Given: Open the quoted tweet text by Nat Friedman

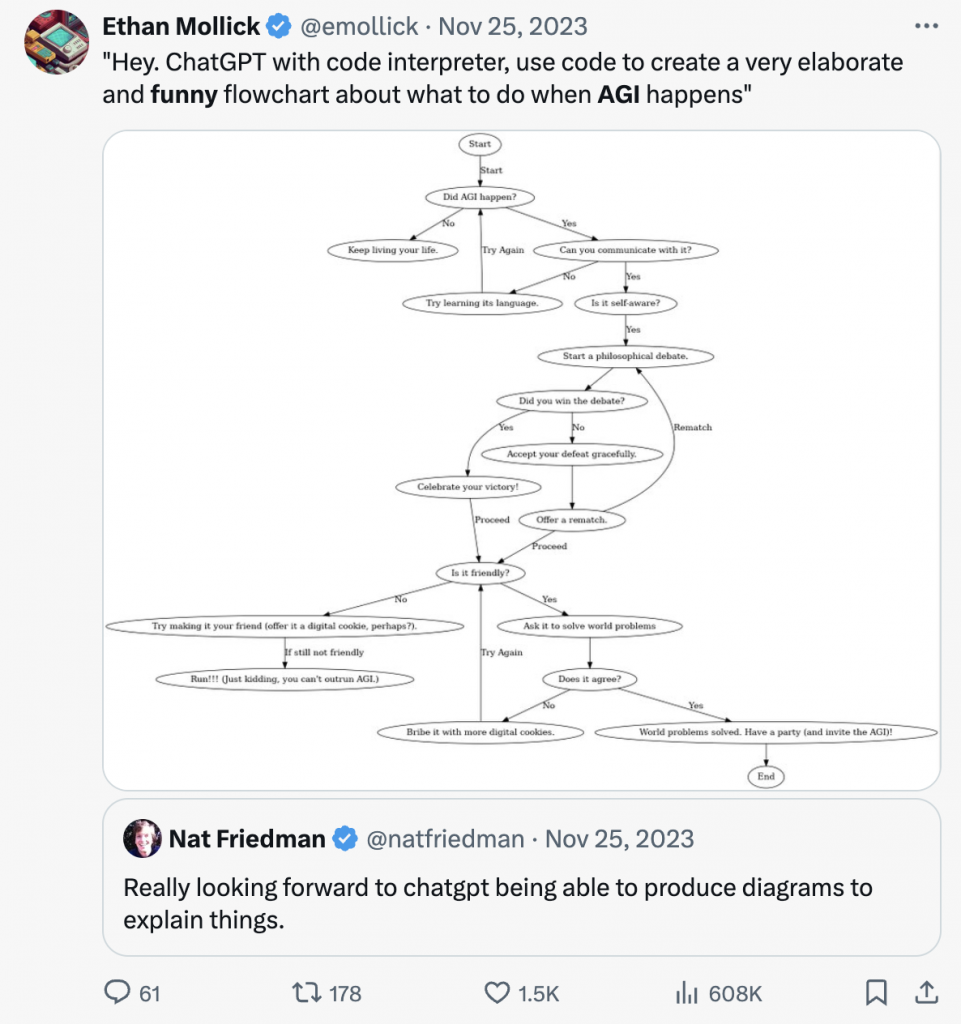Looking at the screenshot, I should pos(497,904).
